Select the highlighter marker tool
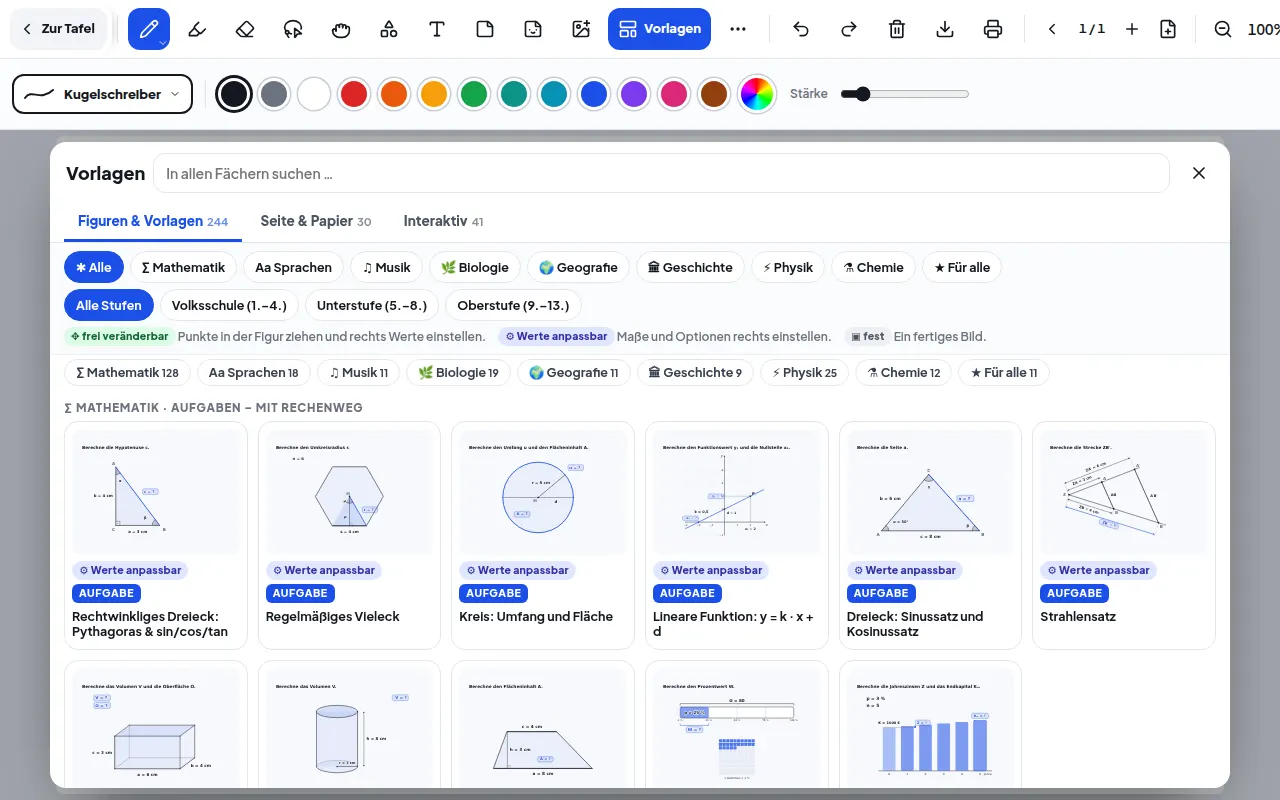1280x800 pixels. [197, 29]
